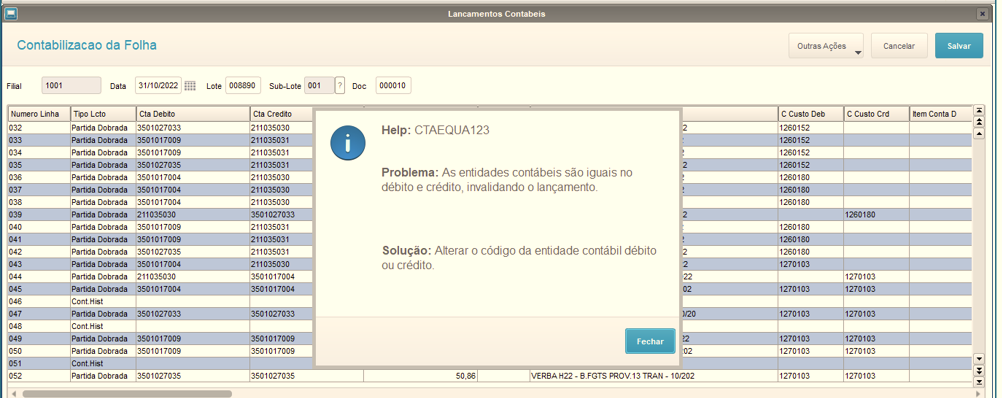This screenshot has height=398, width=1002.
Task: Click the Tipo Lcto column header
Action: point(102,114)
